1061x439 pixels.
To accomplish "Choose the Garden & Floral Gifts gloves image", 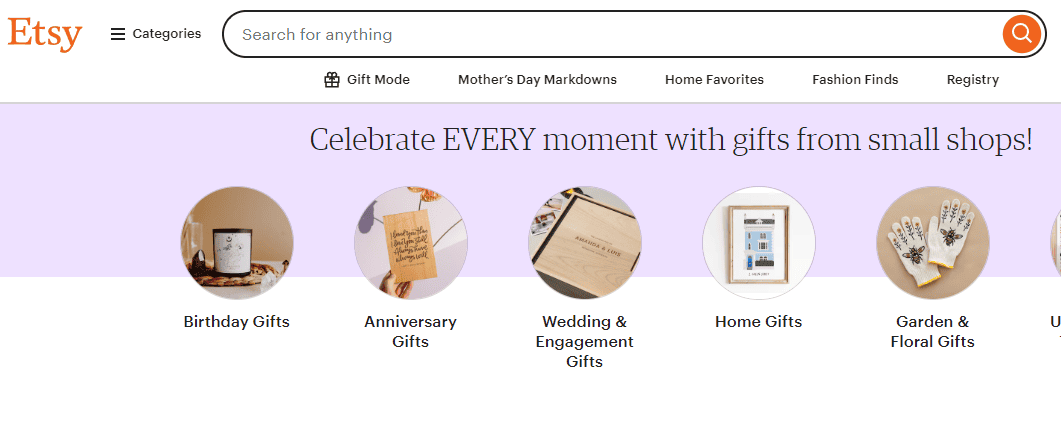I will (x=932, y=243).
